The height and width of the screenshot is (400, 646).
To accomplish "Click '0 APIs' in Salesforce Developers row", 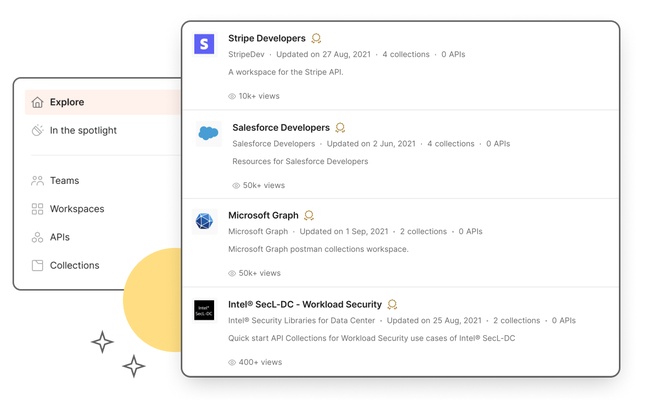I will (498, 144).
